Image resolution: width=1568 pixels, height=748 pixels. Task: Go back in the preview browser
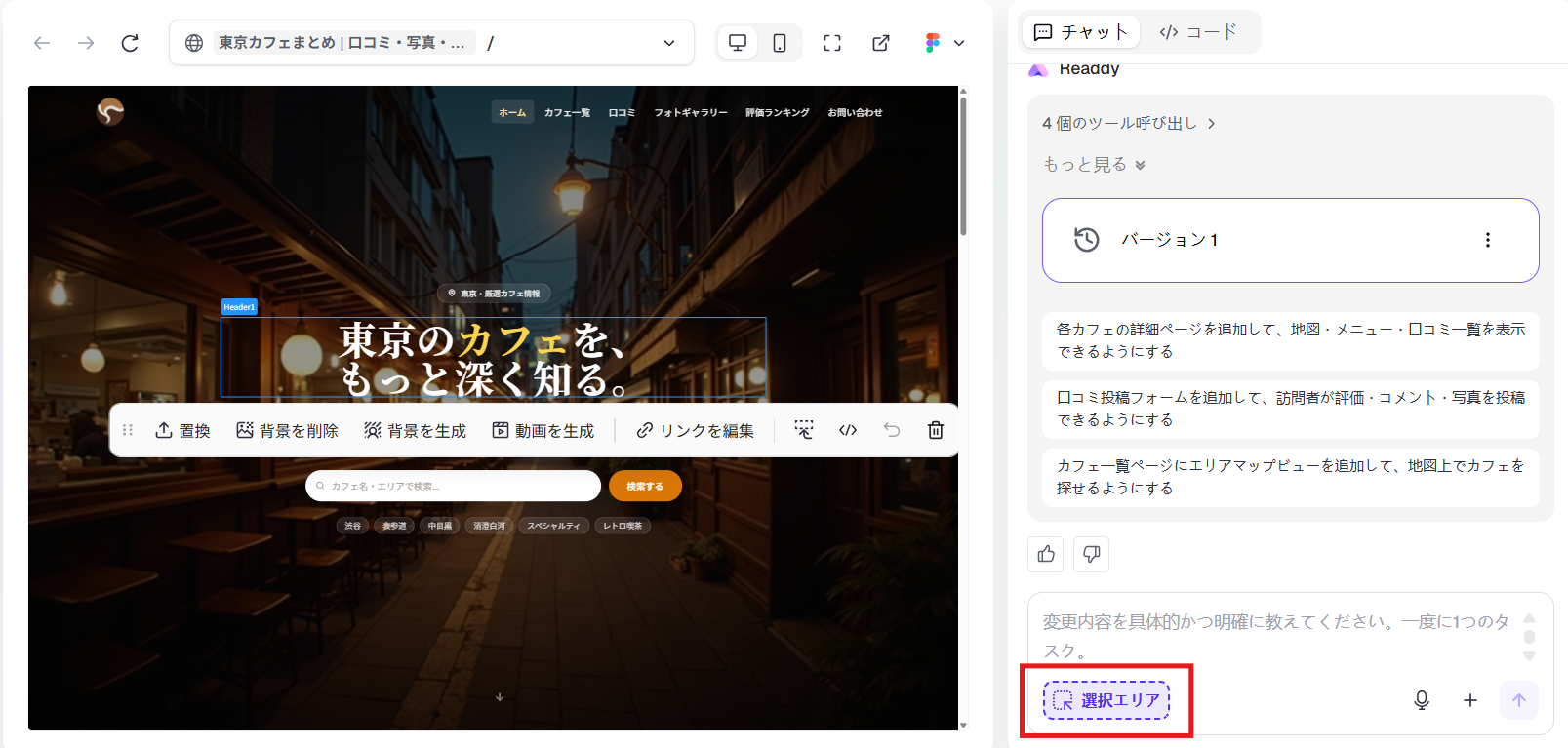(42, 43)
